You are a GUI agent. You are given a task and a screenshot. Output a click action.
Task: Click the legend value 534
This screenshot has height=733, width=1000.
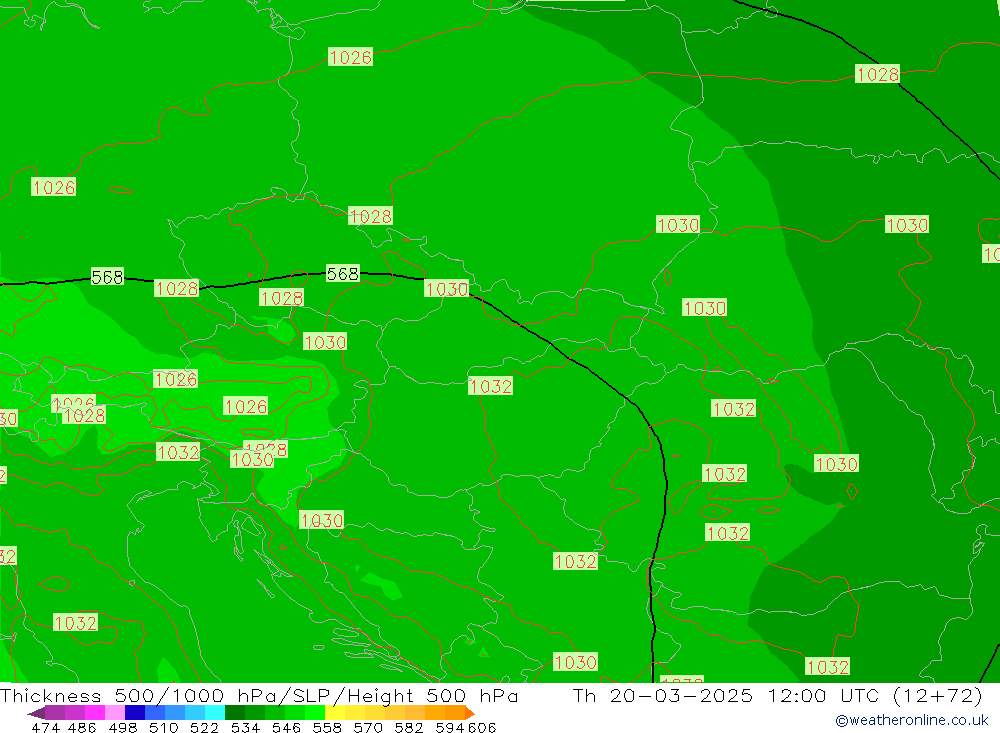246,727
